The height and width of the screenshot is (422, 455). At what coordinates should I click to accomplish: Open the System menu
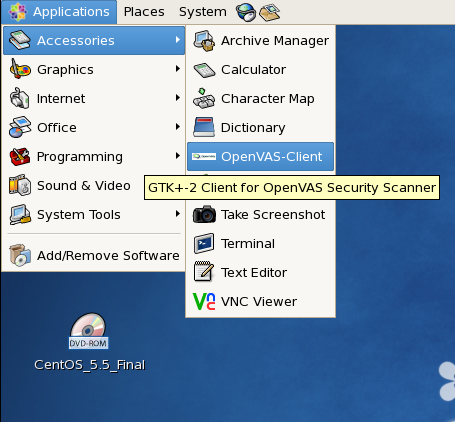[203, 12]
